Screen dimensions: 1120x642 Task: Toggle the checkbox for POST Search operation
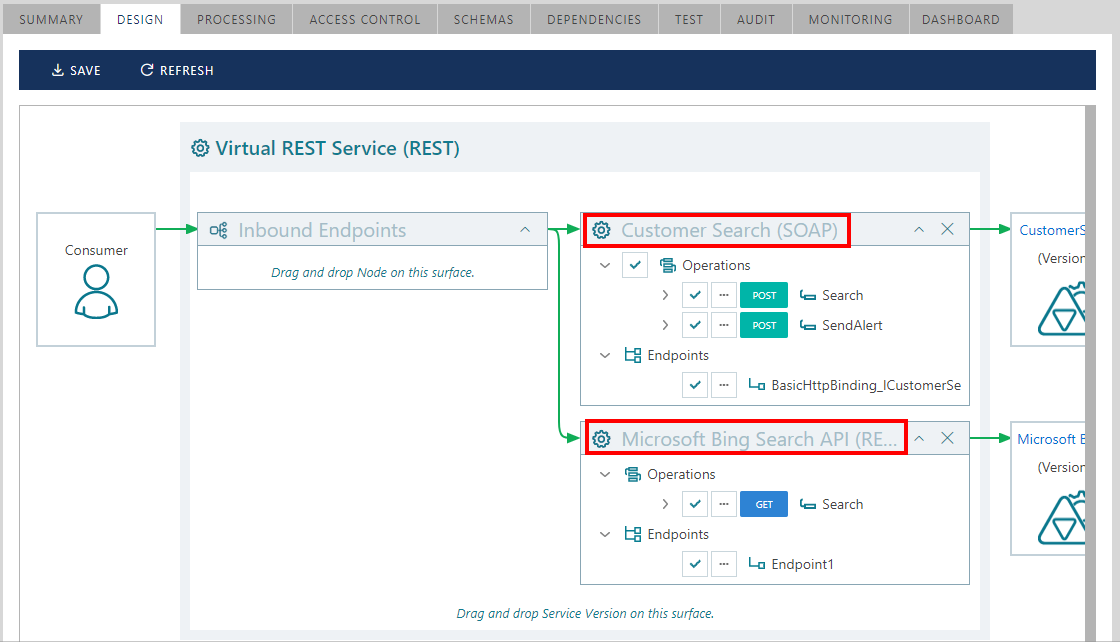tap(695, 295)
